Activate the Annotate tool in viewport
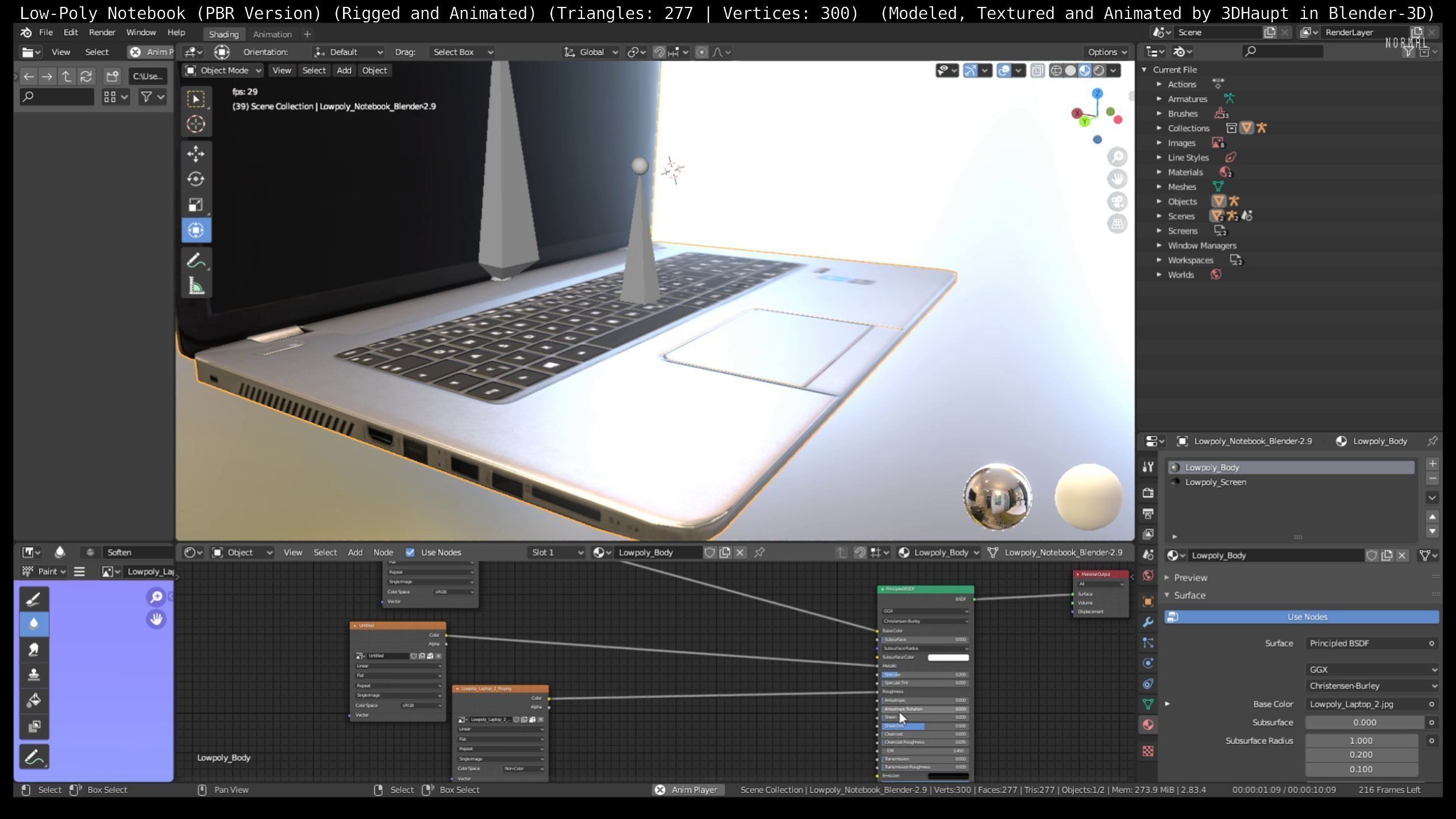The height and width of the screenshot is (819, 1456). tap(196, 261)
